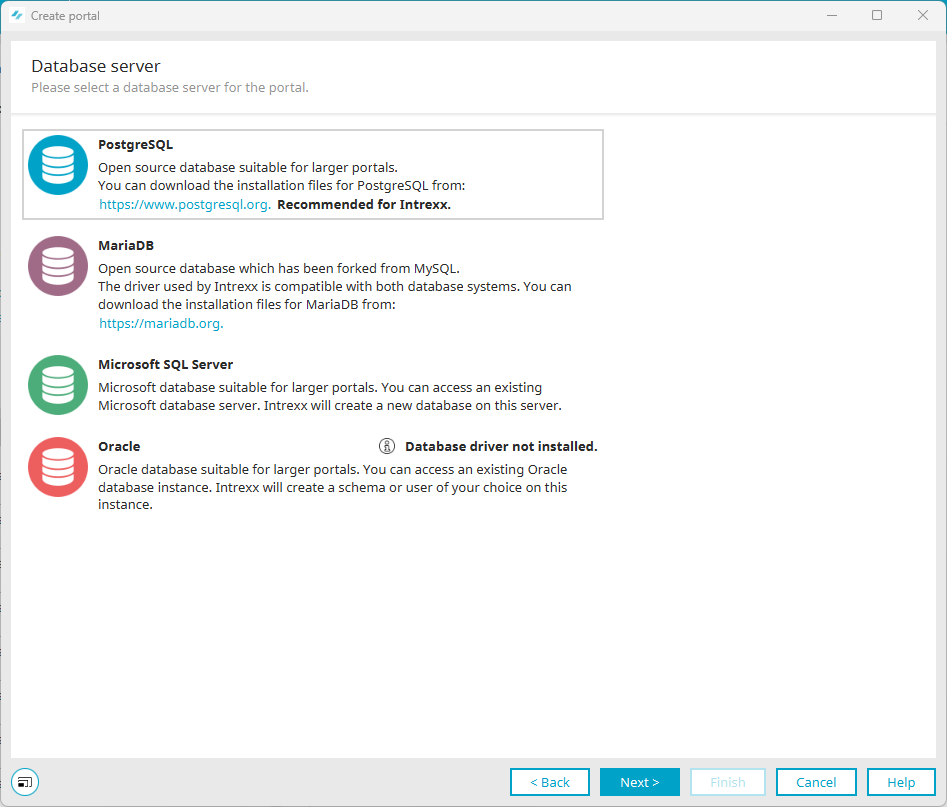Click the Intrexx logo in title bar
Screen dimensions: 947x807
17,15
